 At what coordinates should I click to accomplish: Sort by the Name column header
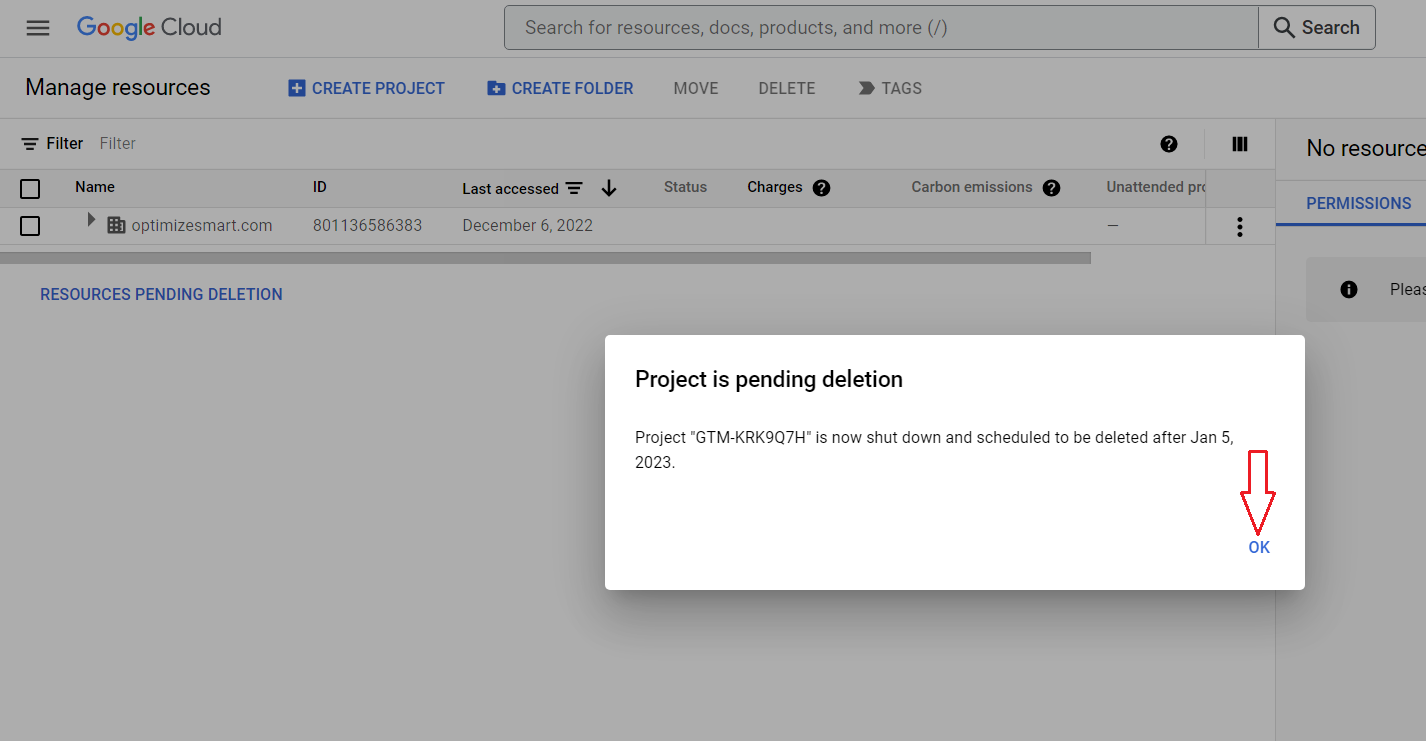click(95, 187)
